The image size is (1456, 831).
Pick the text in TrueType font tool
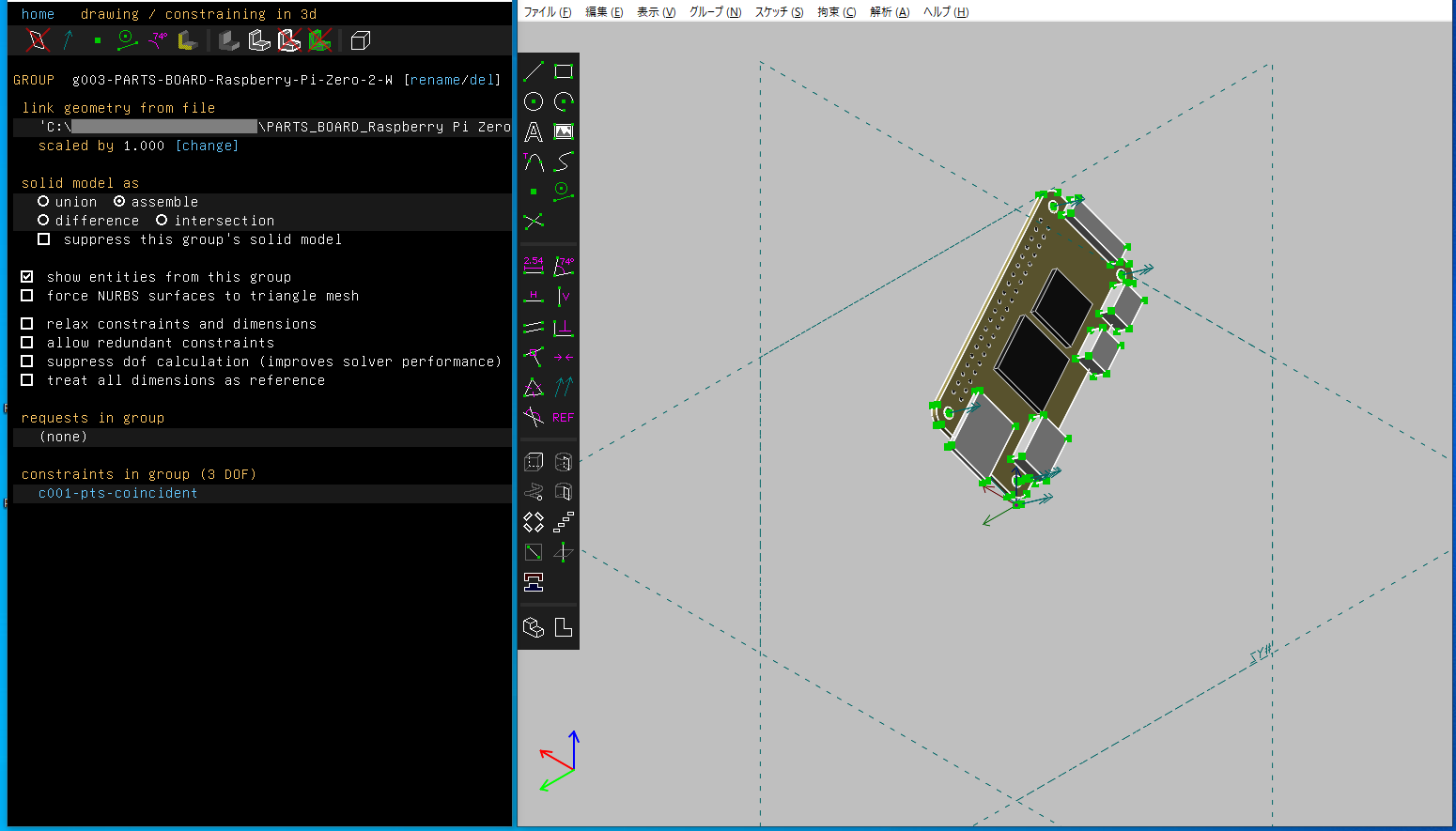534,132
